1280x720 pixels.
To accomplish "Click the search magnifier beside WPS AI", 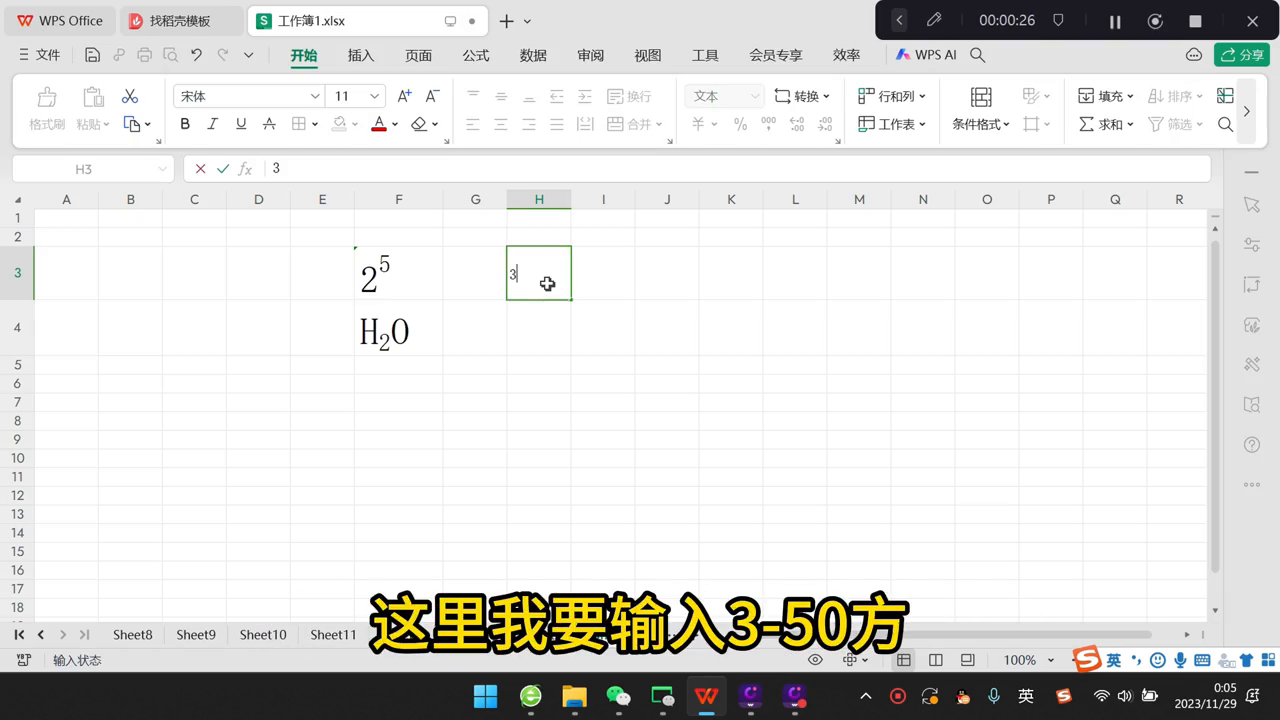I will (978, 55).
